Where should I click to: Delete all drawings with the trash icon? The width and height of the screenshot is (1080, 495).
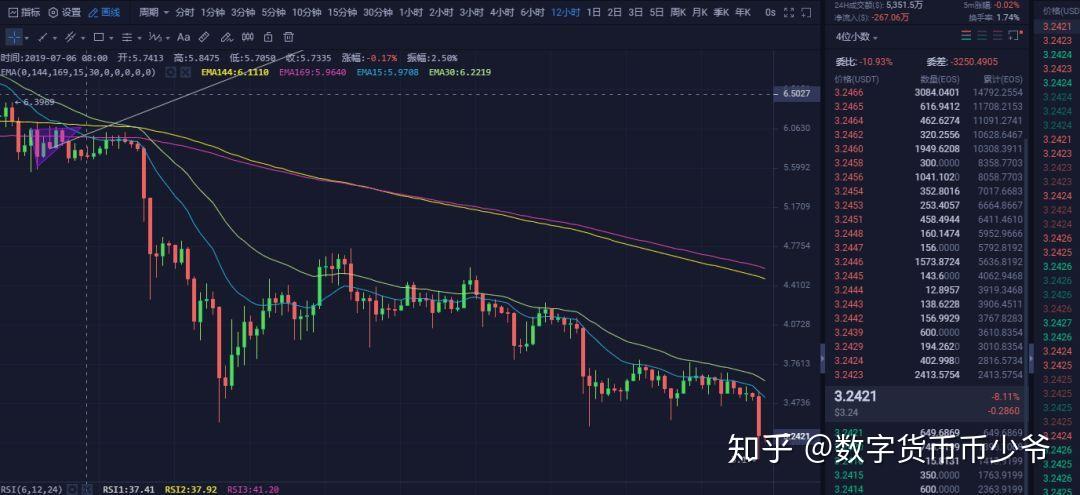[288, 37]
